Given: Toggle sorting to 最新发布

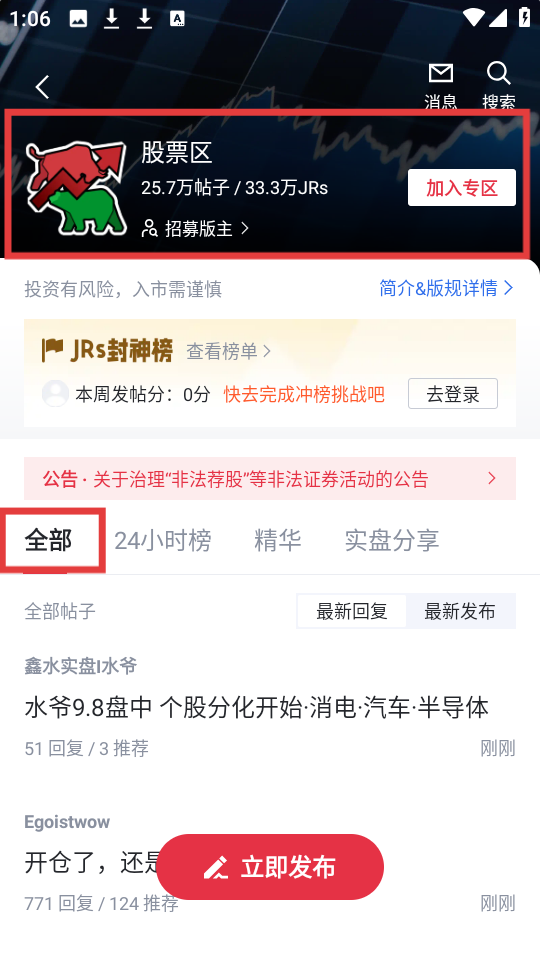Looking at the screenshot, I should point(460,611).
